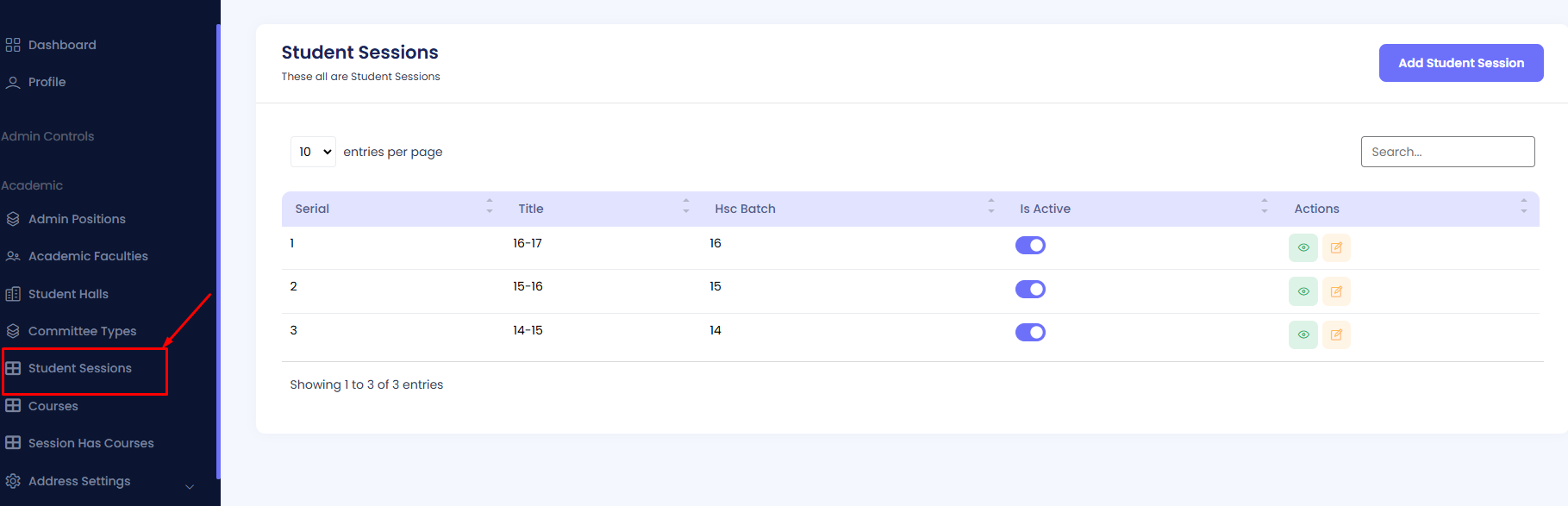
Task: Toggle Is Active switch for session 16-17
Action: pyautogui.click(x=1030, y=246)
